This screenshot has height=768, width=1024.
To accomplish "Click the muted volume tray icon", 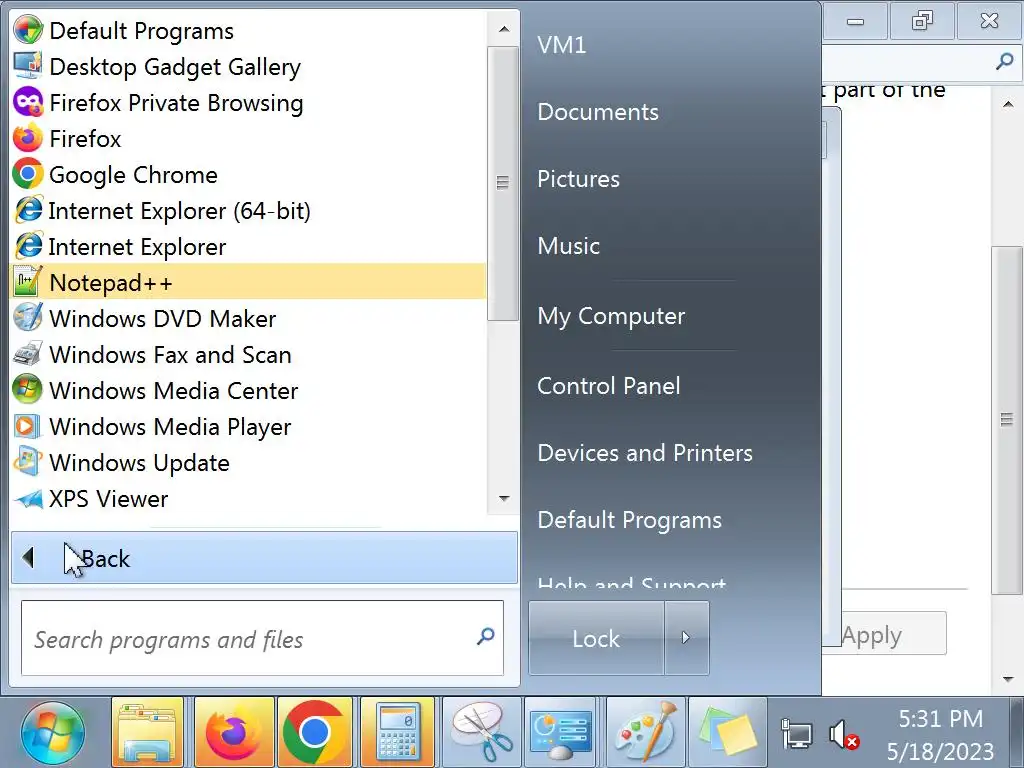I will pyautogui.click(x=844, y=734).
